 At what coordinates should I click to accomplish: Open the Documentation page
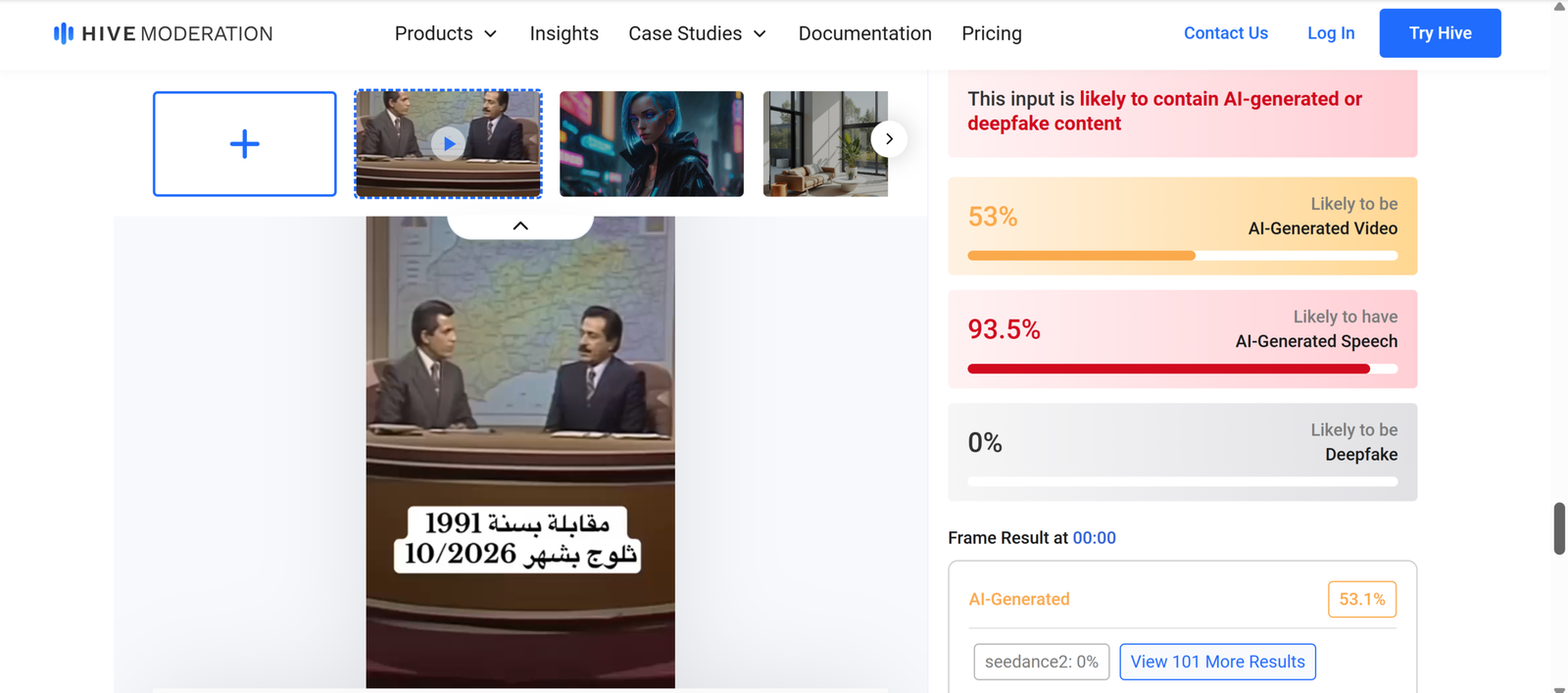(x=864, y=33)
